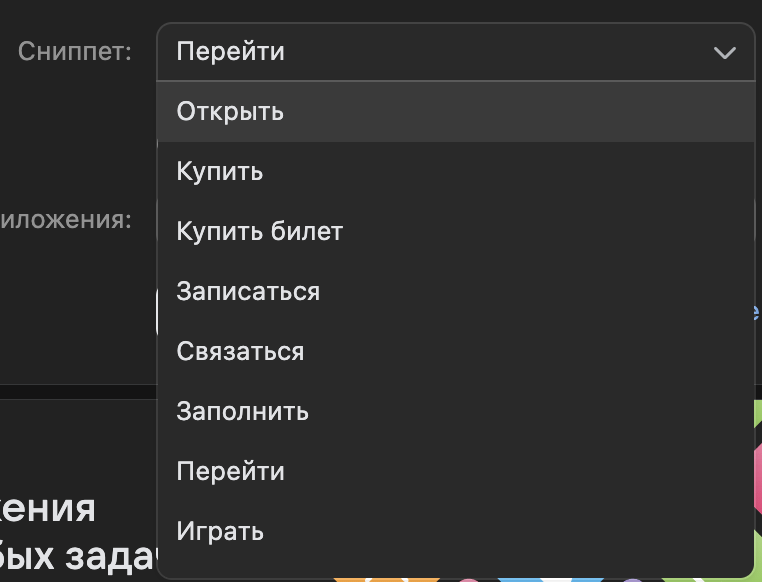762x582 pixels.
Task: Open the Сниппет combo box showing Перейти
Action: coord(440,52)
